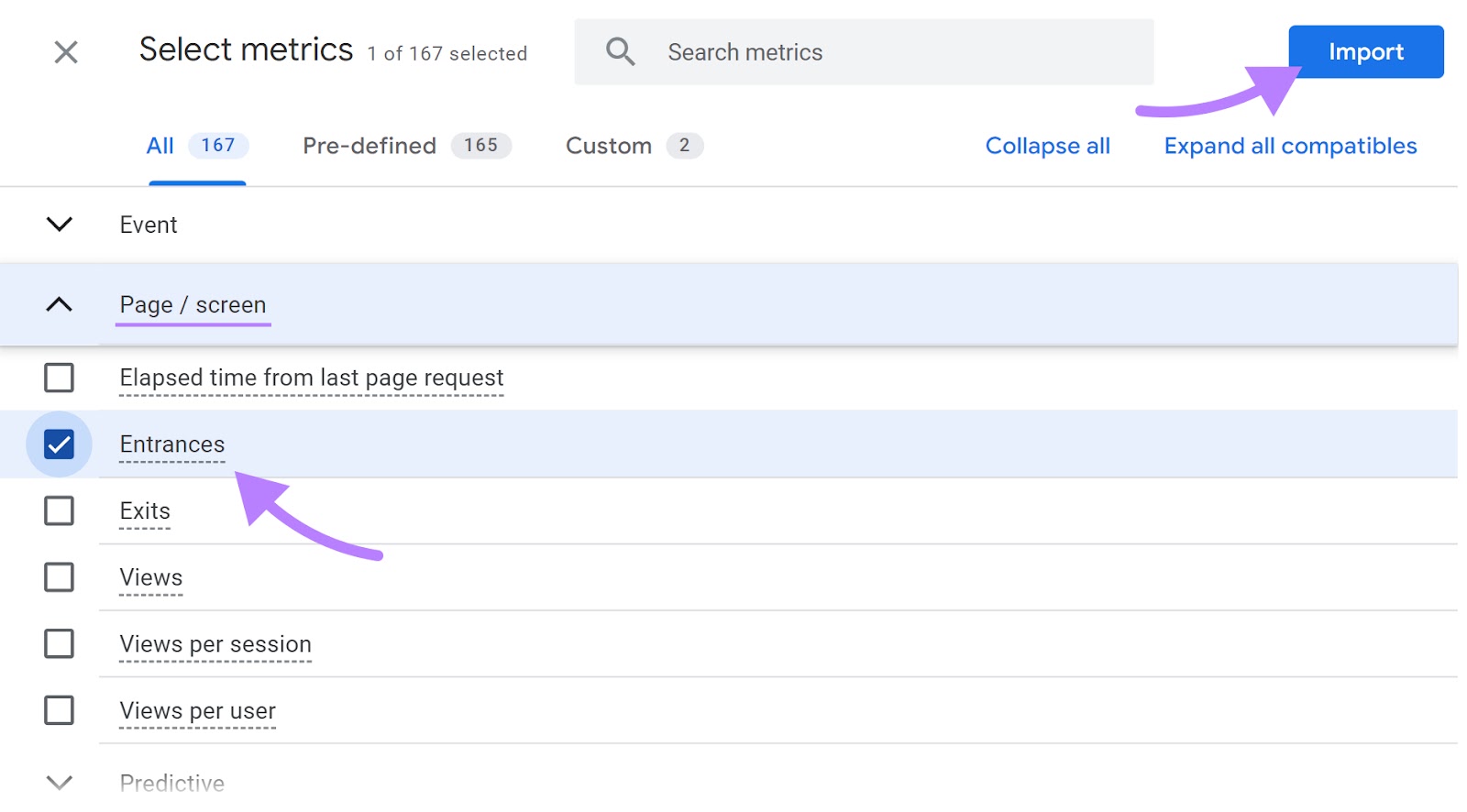Enable the Views metric checkbox
This screenshot has width=1467, height=812.
coord(60,577)
